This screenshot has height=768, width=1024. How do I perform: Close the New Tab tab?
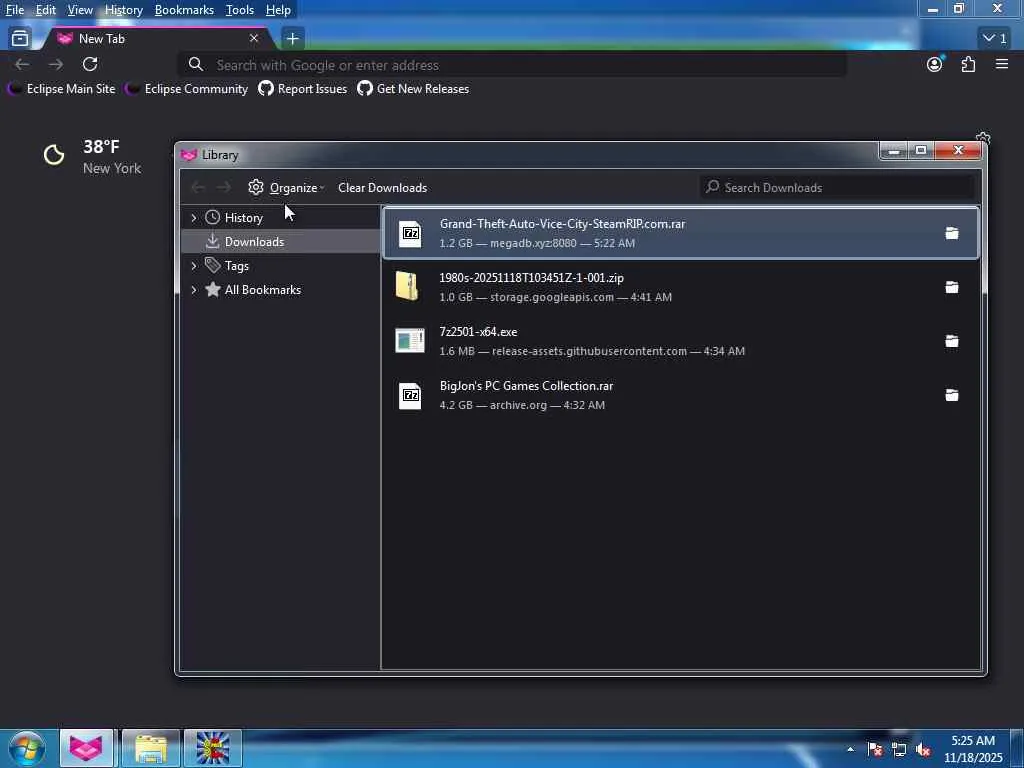[254, 39]
